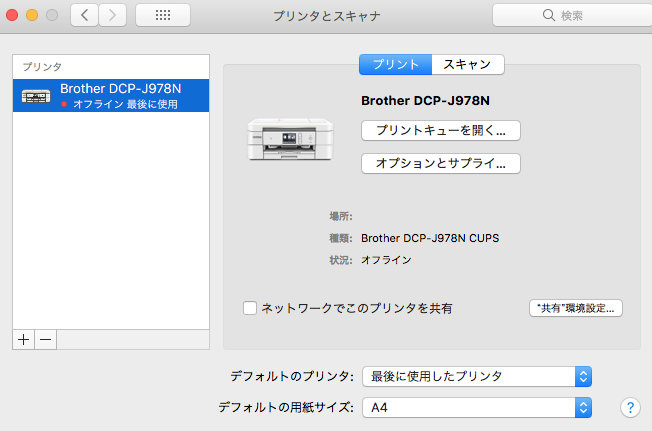The image size is (652, 431).
Task: Enable ネットワークでこのプリンタを共有 checkbox
Action: [x=250, y=308]
